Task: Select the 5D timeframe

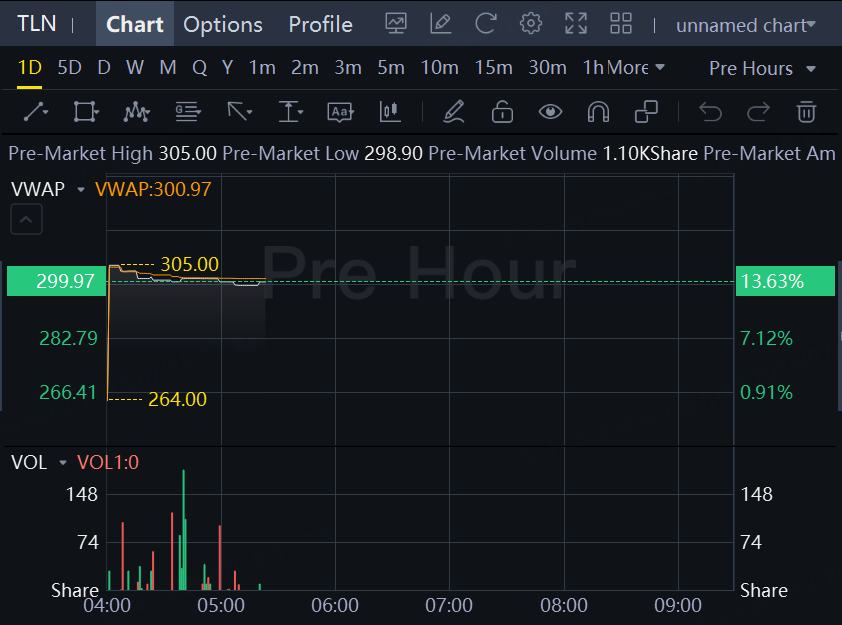Action: pyautogui.click(x=69, y=68)
